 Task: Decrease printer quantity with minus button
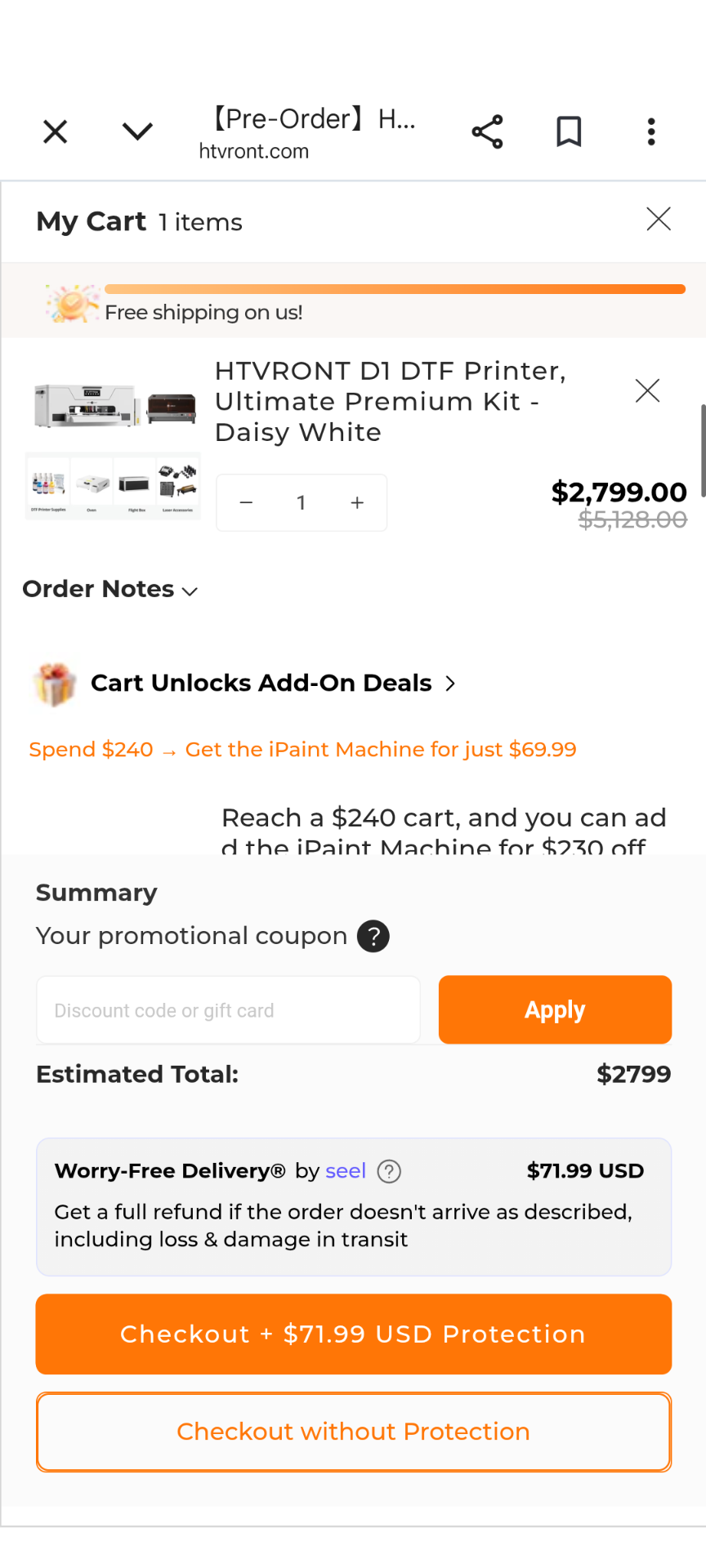246,503
